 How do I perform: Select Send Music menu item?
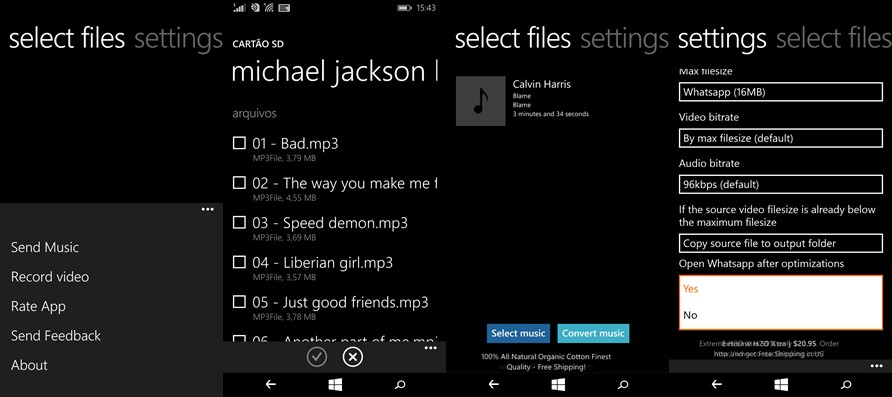(x=45, y=247)
